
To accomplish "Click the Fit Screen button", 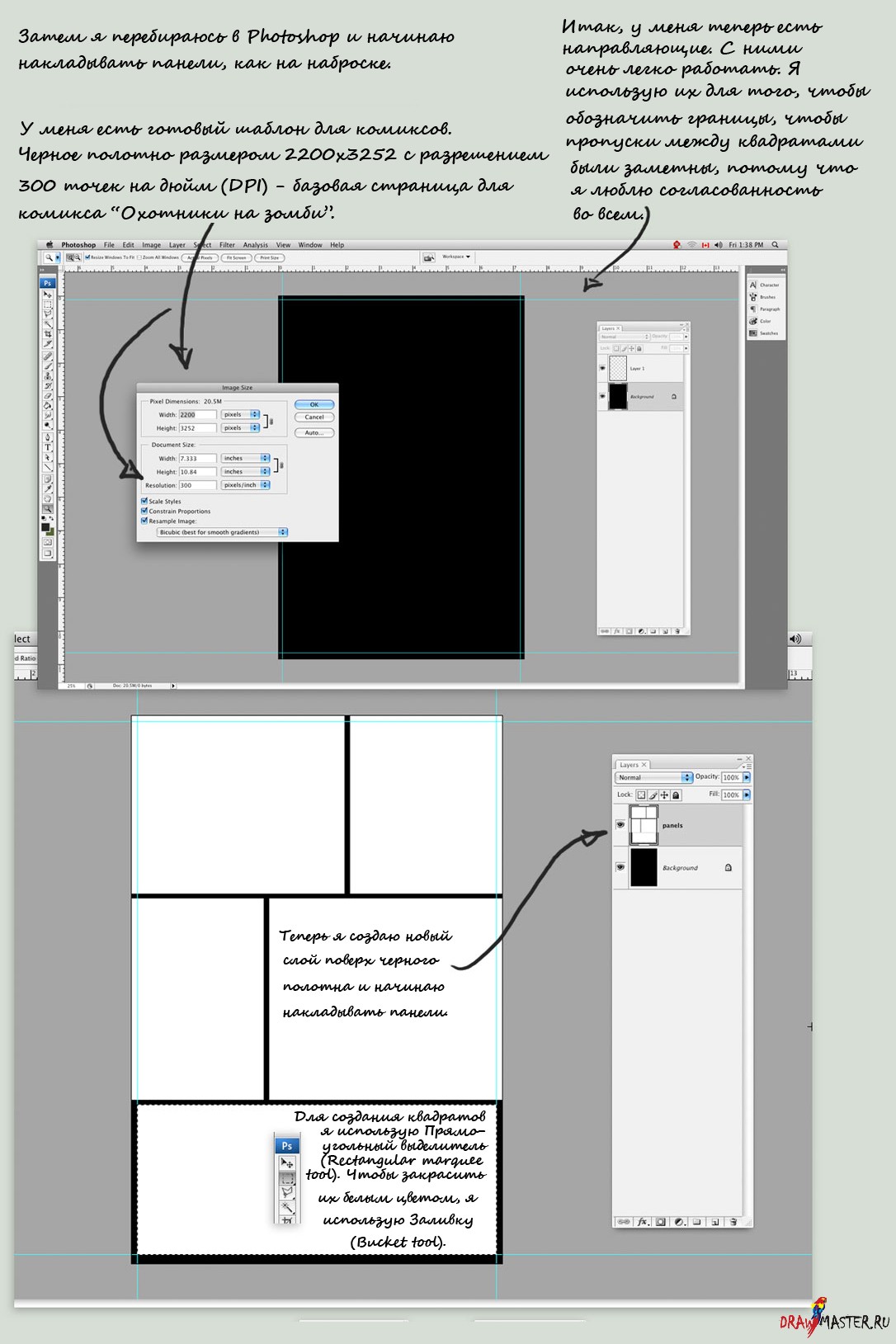I will point(236,257).
